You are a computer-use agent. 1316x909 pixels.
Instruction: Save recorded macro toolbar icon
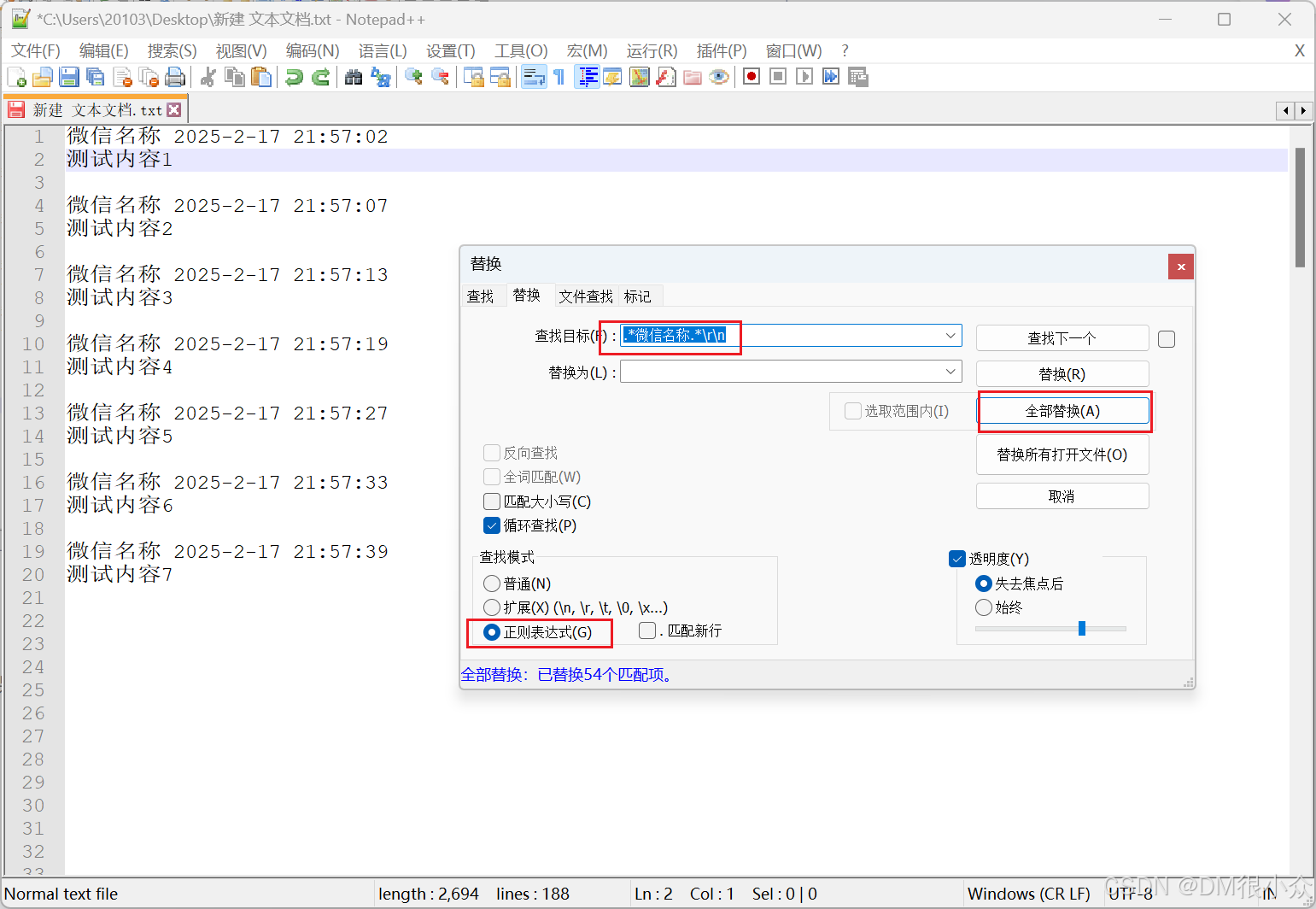[857, 77]
